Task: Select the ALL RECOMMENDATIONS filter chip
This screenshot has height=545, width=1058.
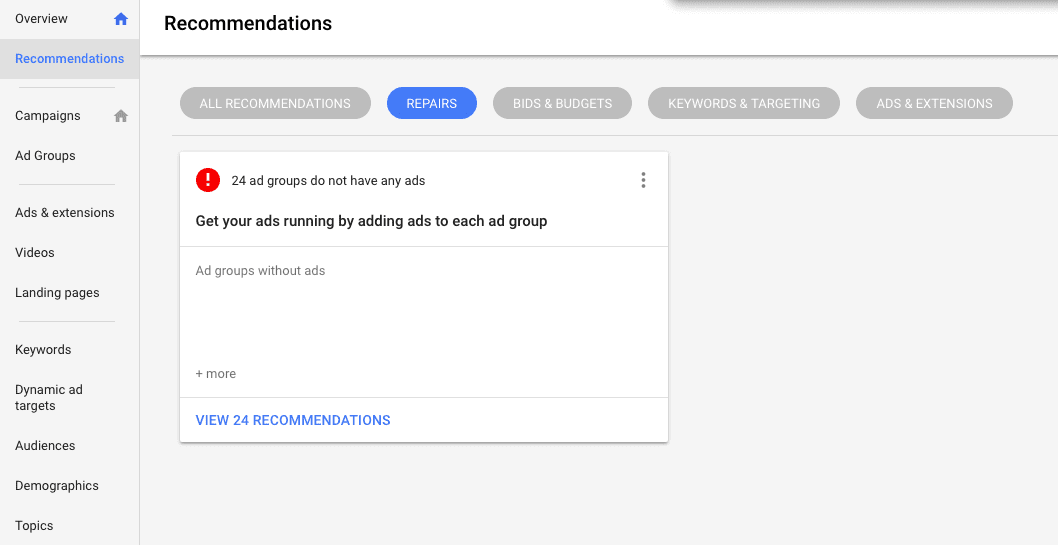Action: [x=275, y=103]
